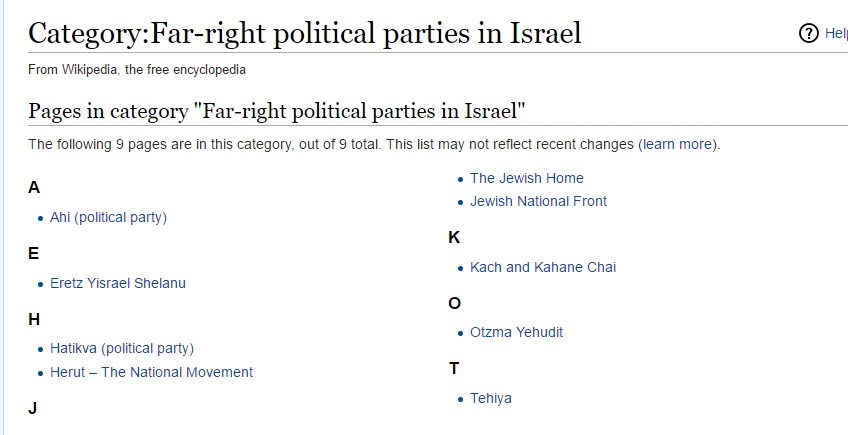This screenshot has width=848, height=435.
Task: Follow the "learn more" link
Action: [x=678, y=144]
